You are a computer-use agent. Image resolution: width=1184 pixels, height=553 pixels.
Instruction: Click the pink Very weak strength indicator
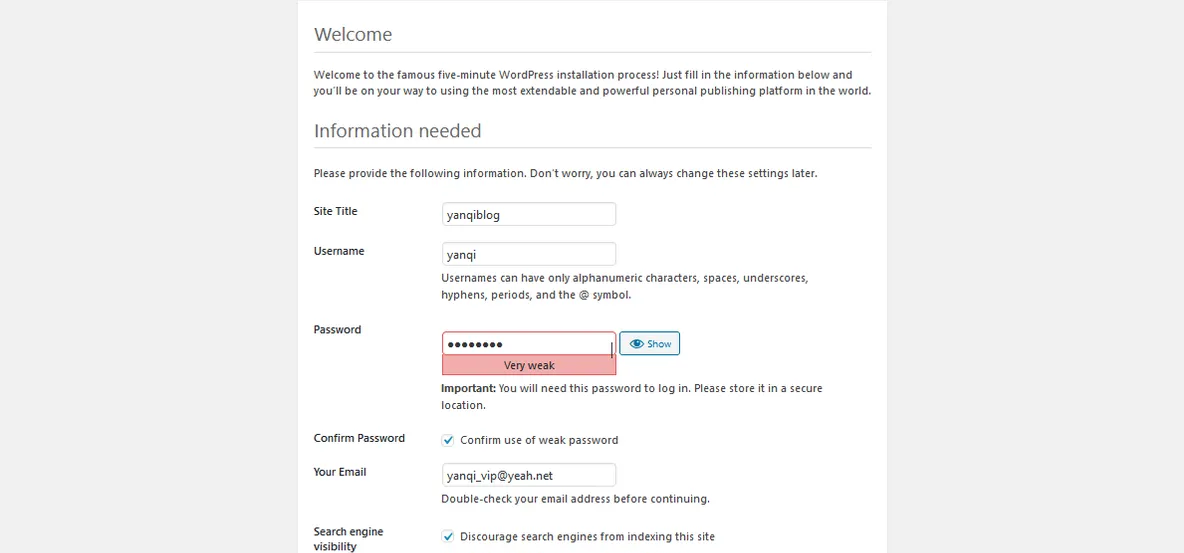click(x=529, y=365)
